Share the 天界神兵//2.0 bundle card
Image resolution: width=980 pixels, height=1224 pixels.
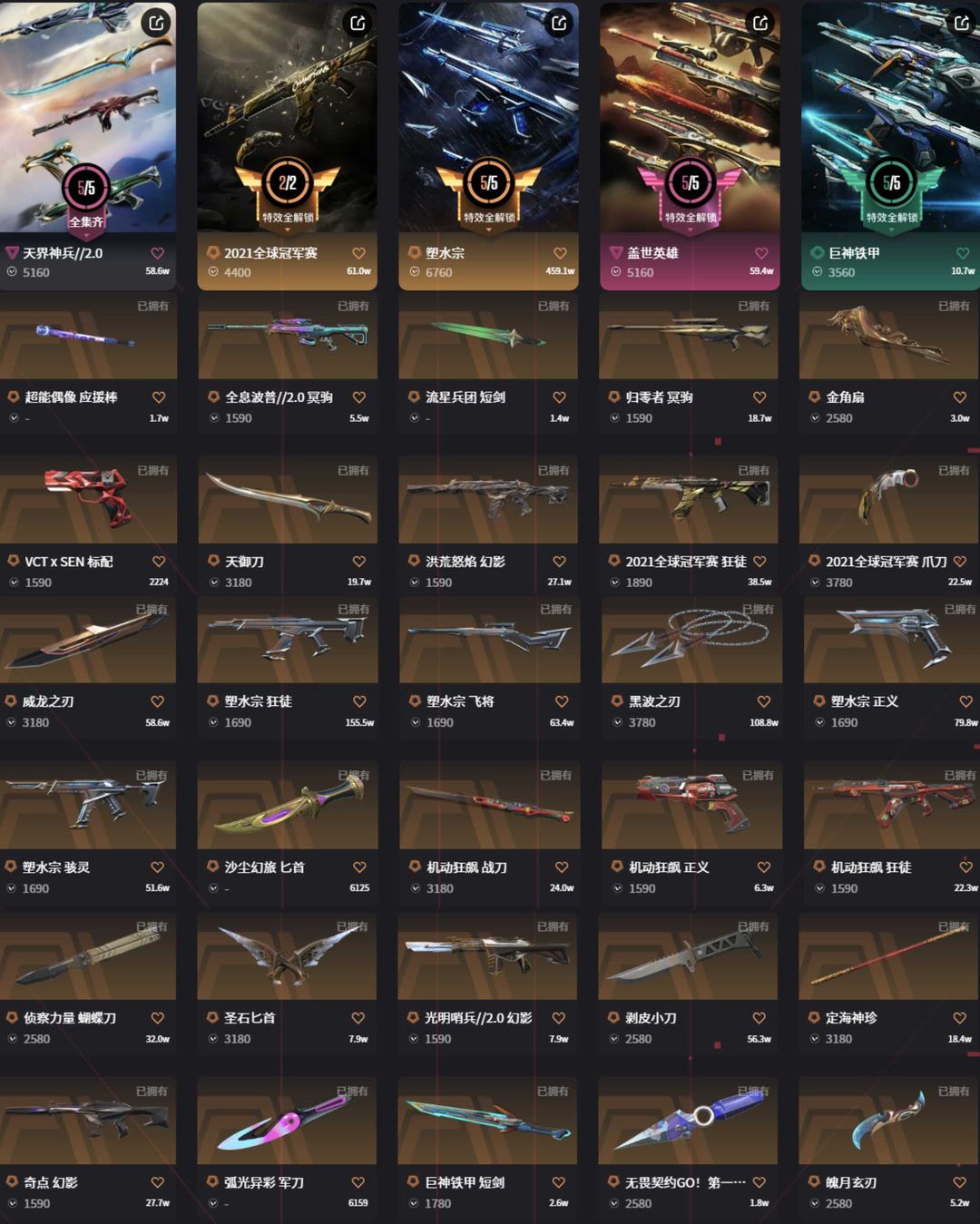pyautogui.click(x=156, y=23)
